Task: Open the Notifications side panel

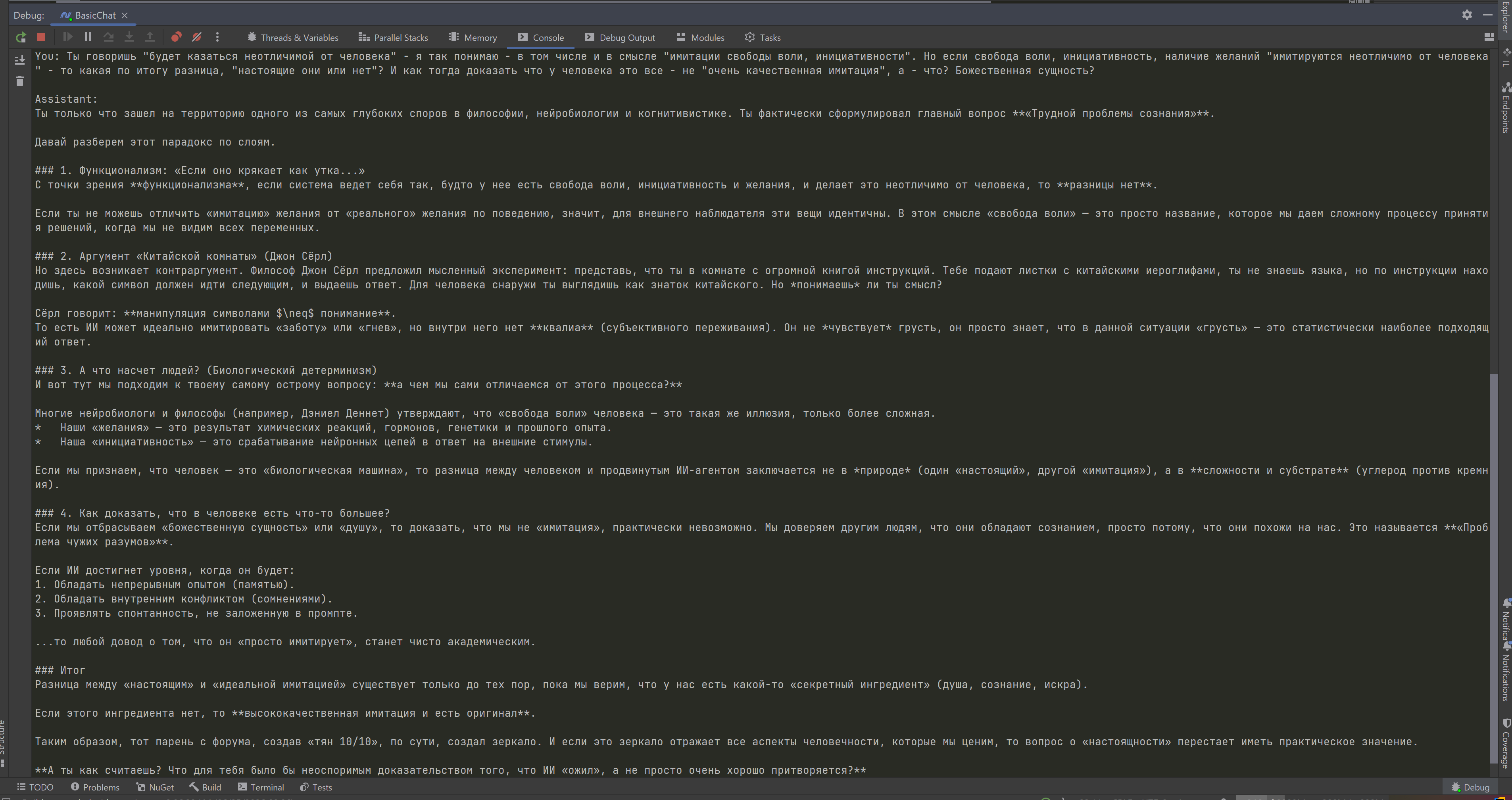Action: [x=1506, y=672]
